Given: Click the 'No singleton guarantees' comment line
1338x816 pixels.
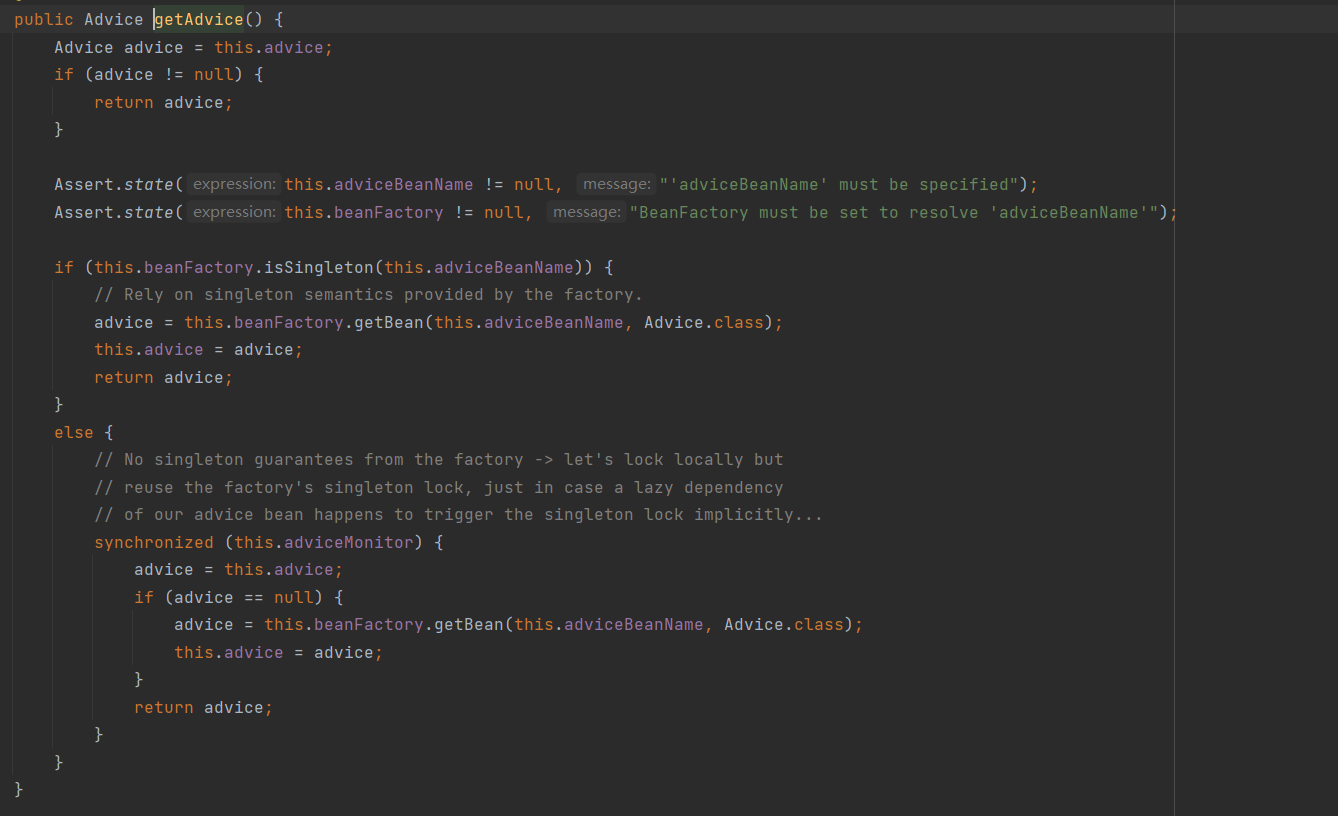Looking at the screenshot, I should click(438, 460).
